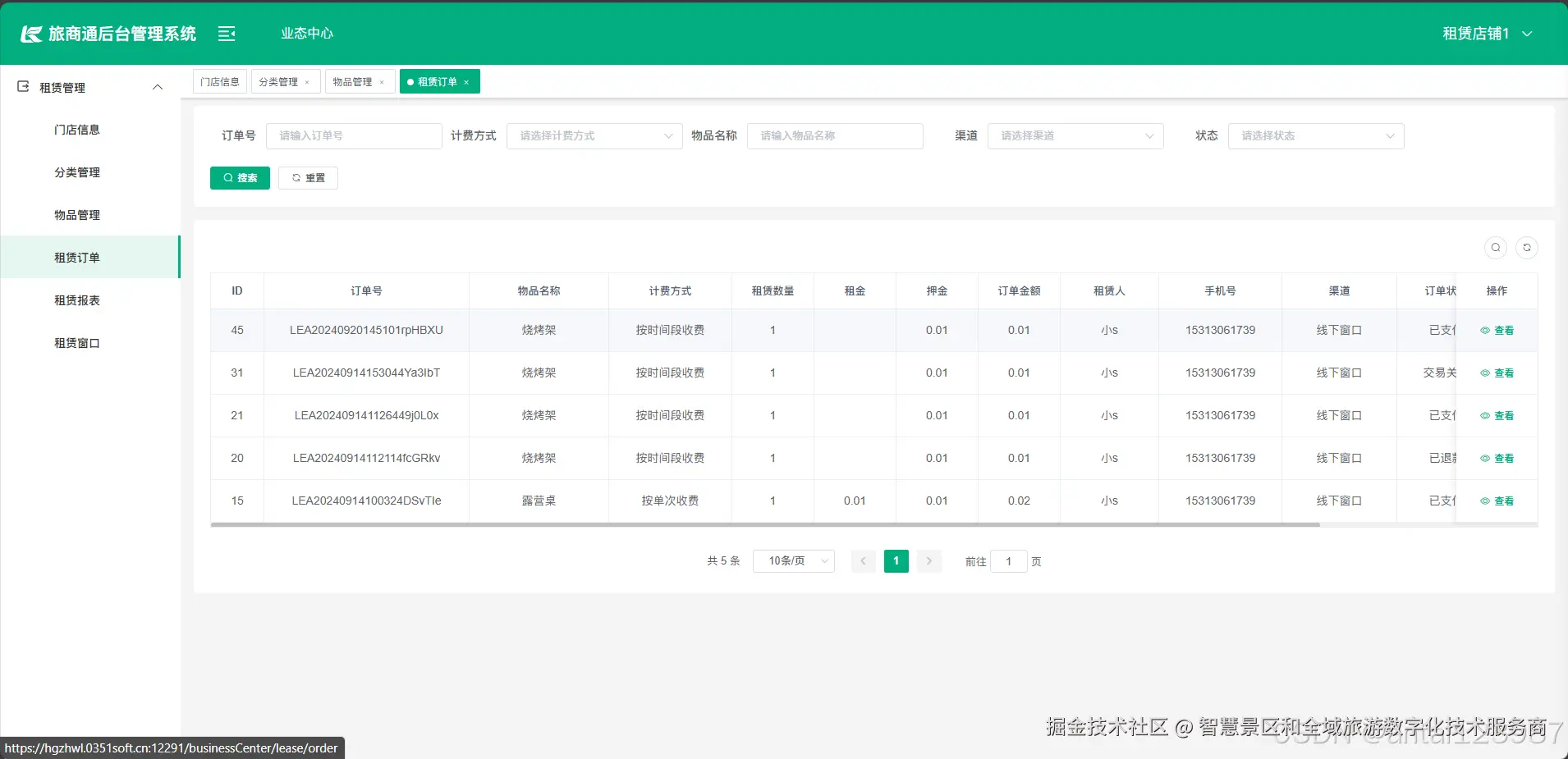Screen dimensions: 1568x759
Task: View order LEA20240914112114fcGRkv via 查看
Action: [x=1497, y=458]
